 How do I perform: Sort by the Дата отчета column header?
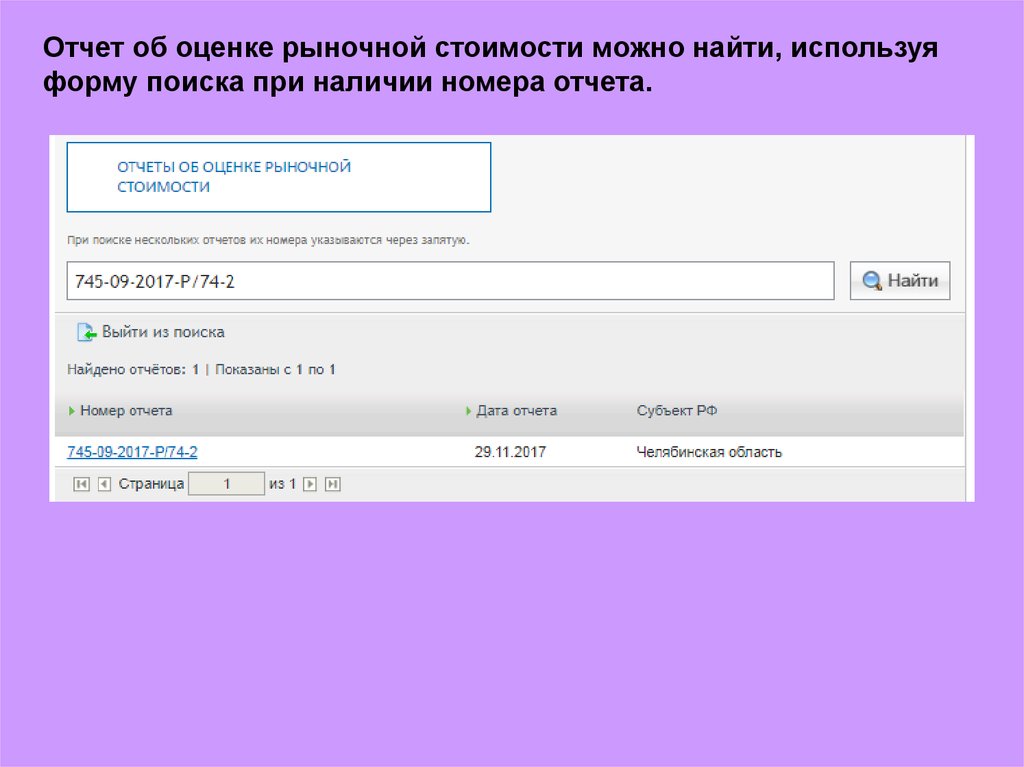[516, 411]
